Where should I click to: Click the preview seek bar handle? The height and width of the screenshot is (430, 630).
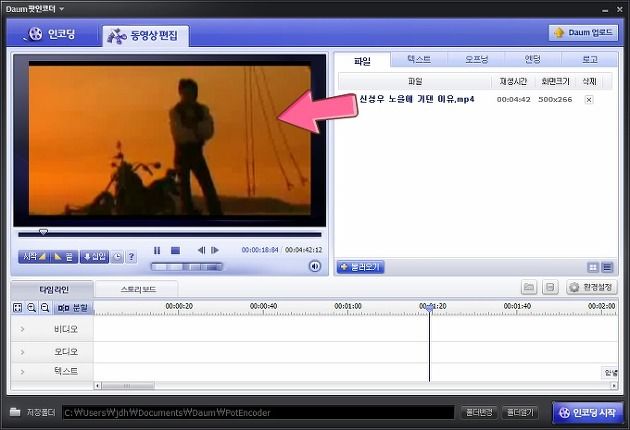click(43, 232)
